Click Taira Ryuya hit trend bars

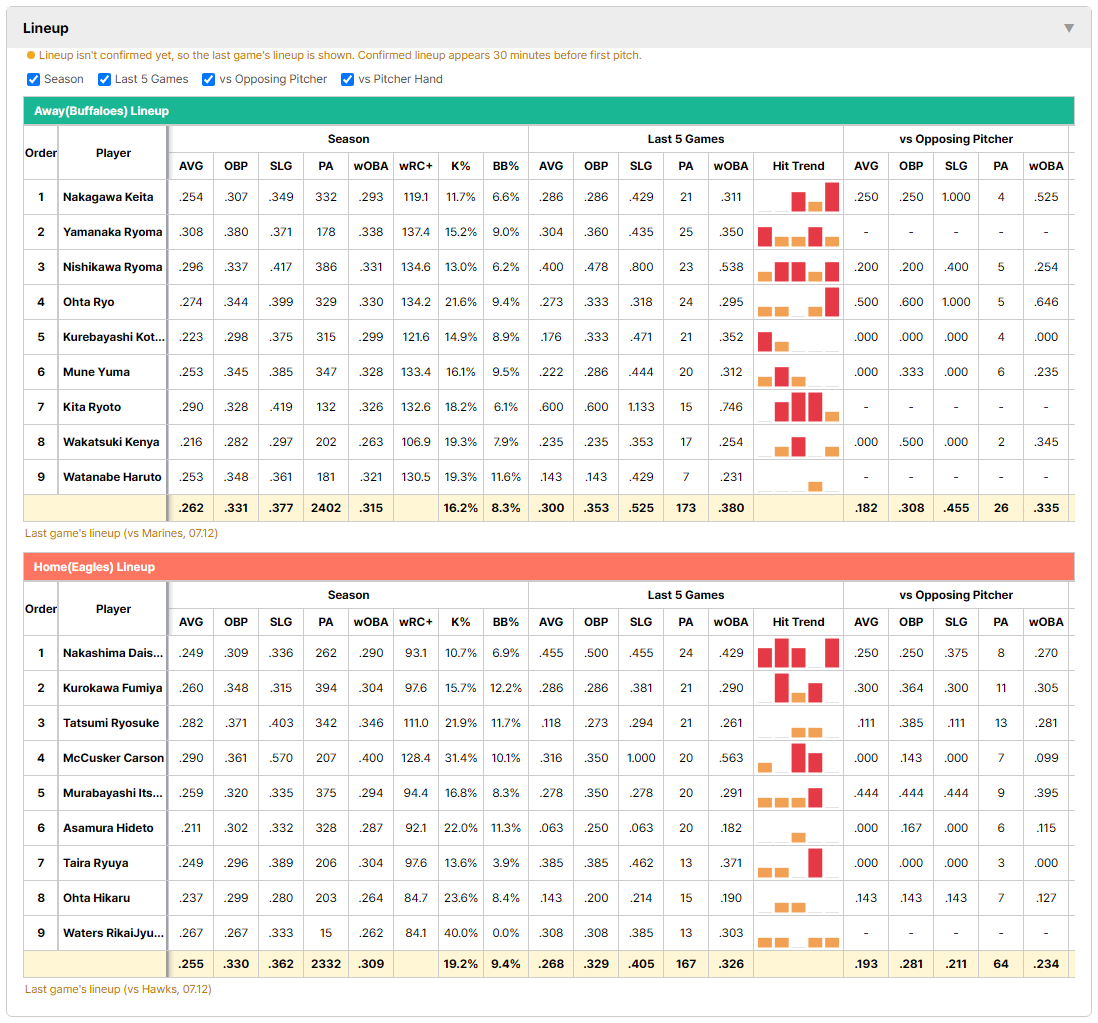(798, 863)
